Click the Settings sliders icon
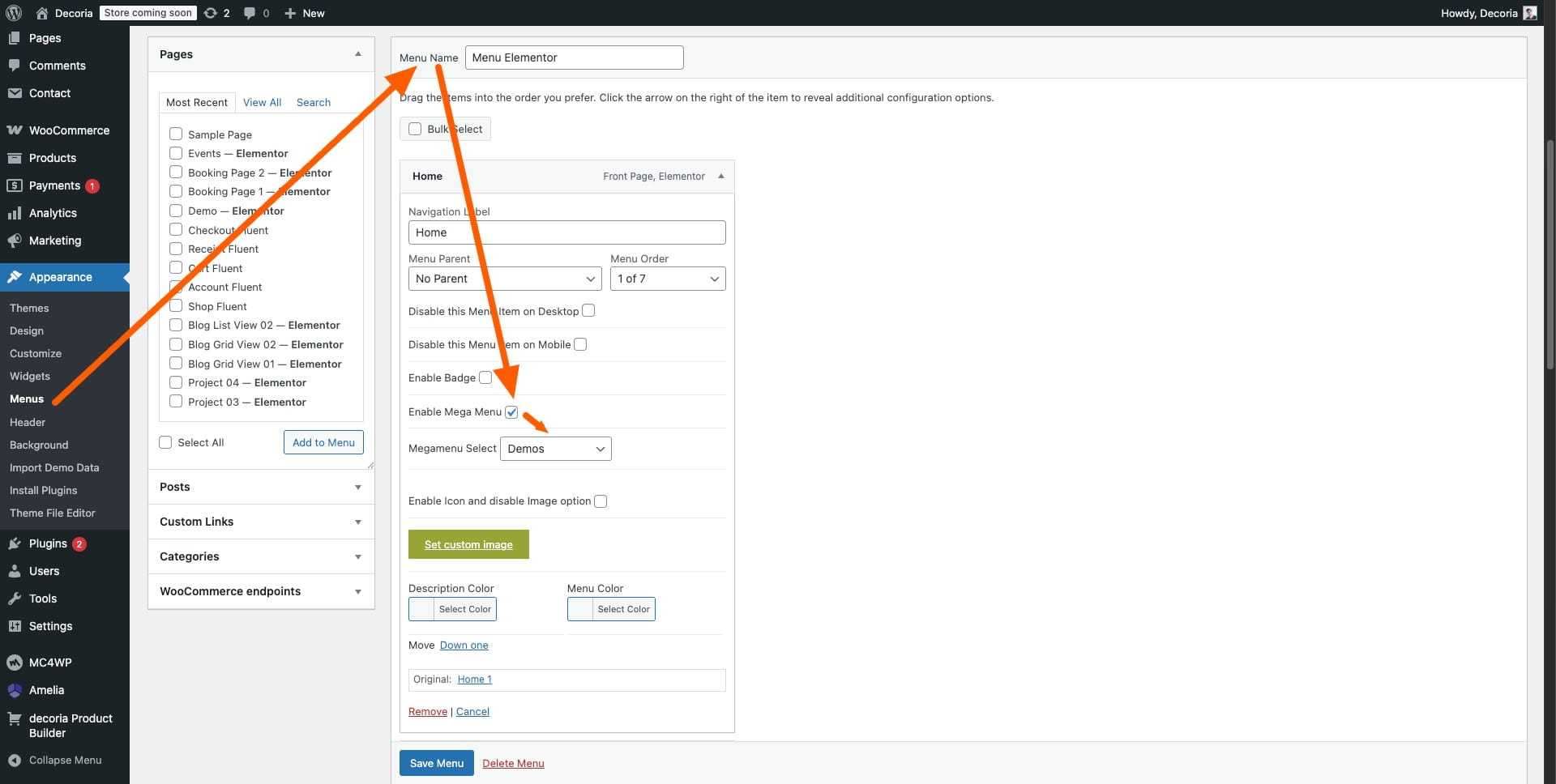Viewport: 1556px width, 784px height. 15,626
